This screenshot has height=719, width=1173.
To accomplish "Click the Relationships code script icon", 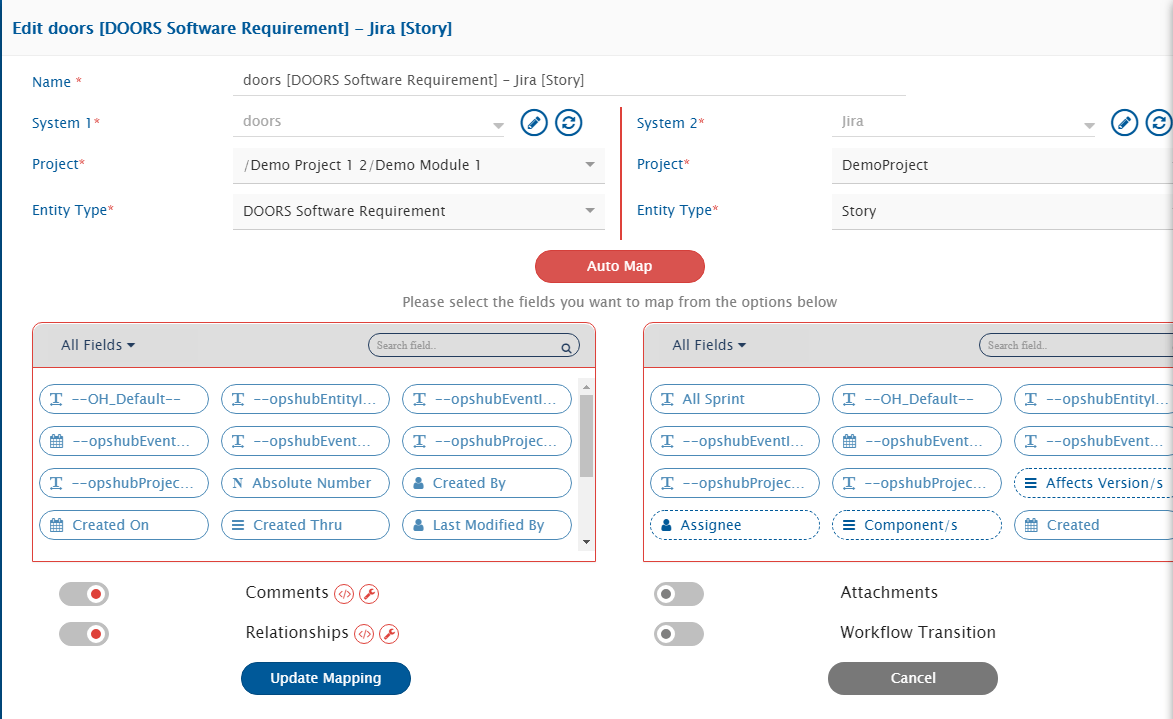I will tap(365, 634).
